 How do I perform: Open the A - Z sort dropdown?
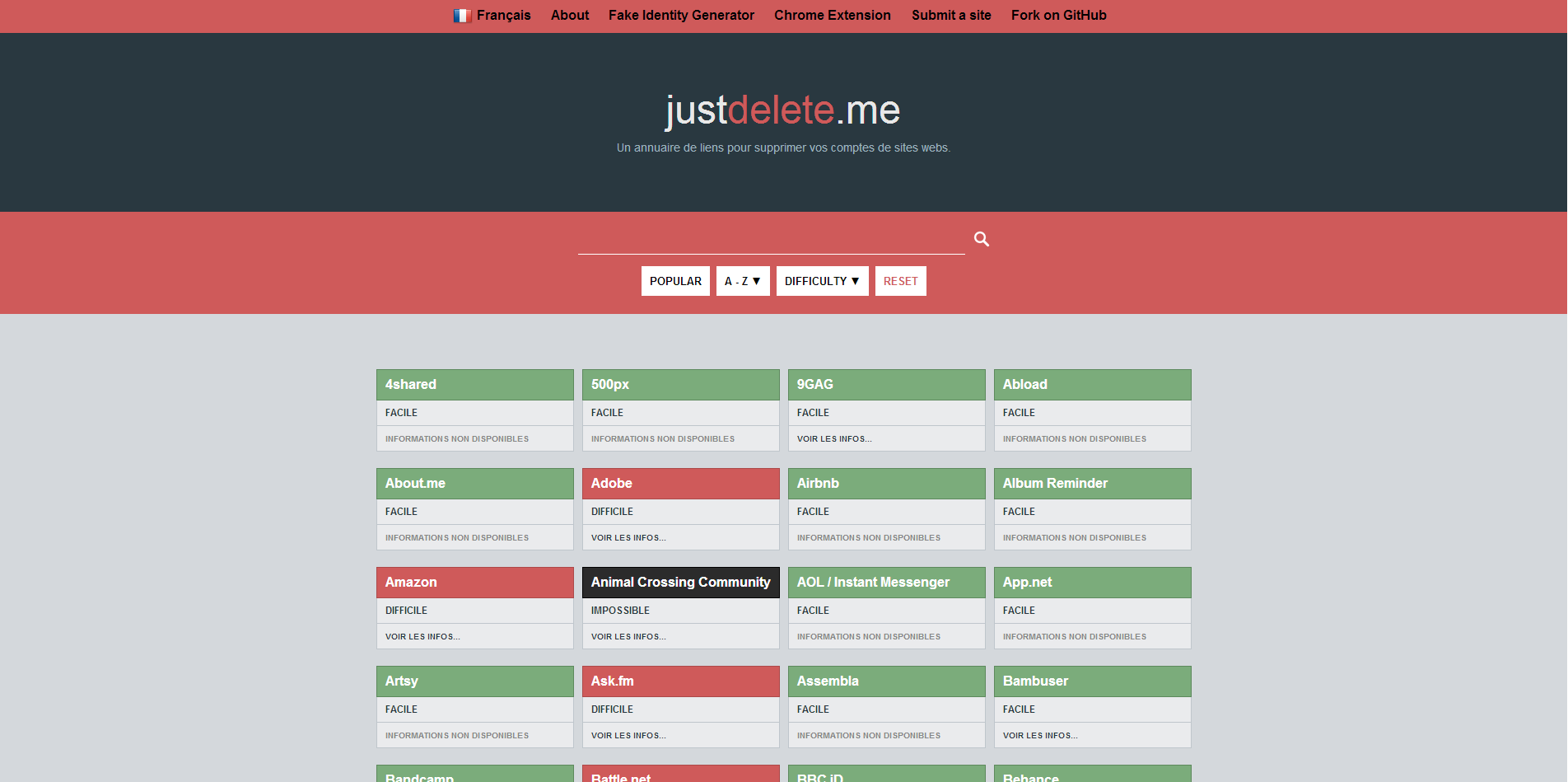tap(743, 281)
